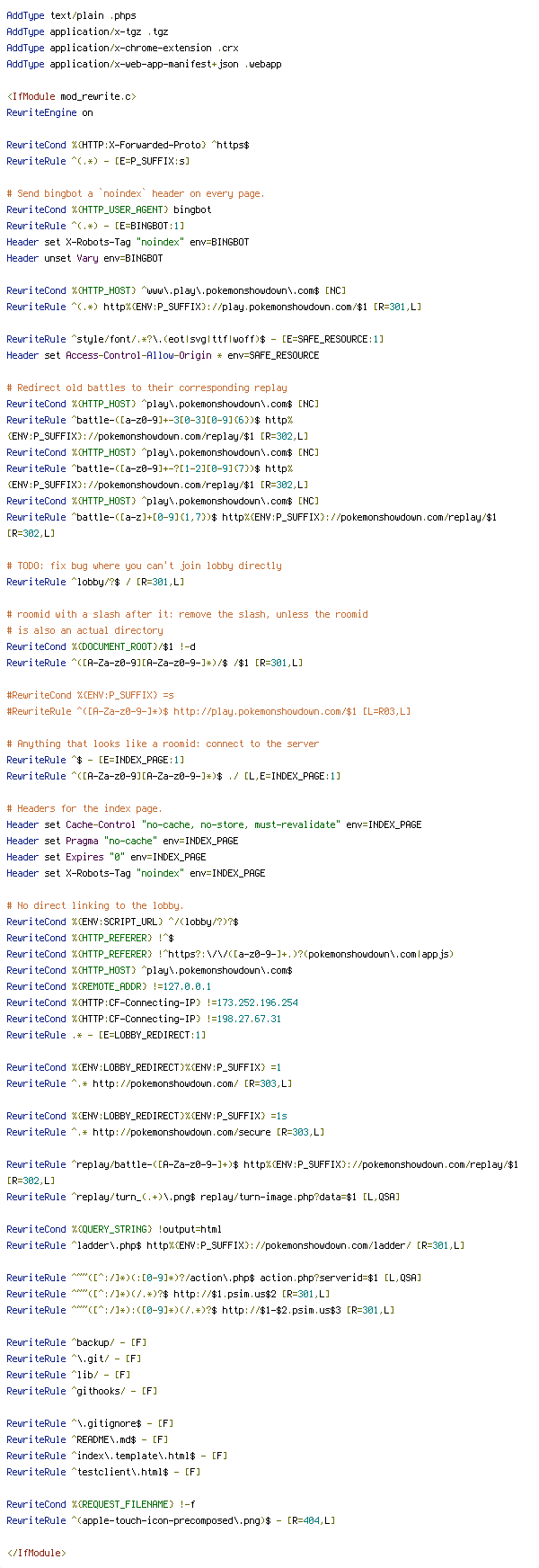Click the '^testclient\.html$' rule line
The image size is (539, 1568).
(103, 1473)
